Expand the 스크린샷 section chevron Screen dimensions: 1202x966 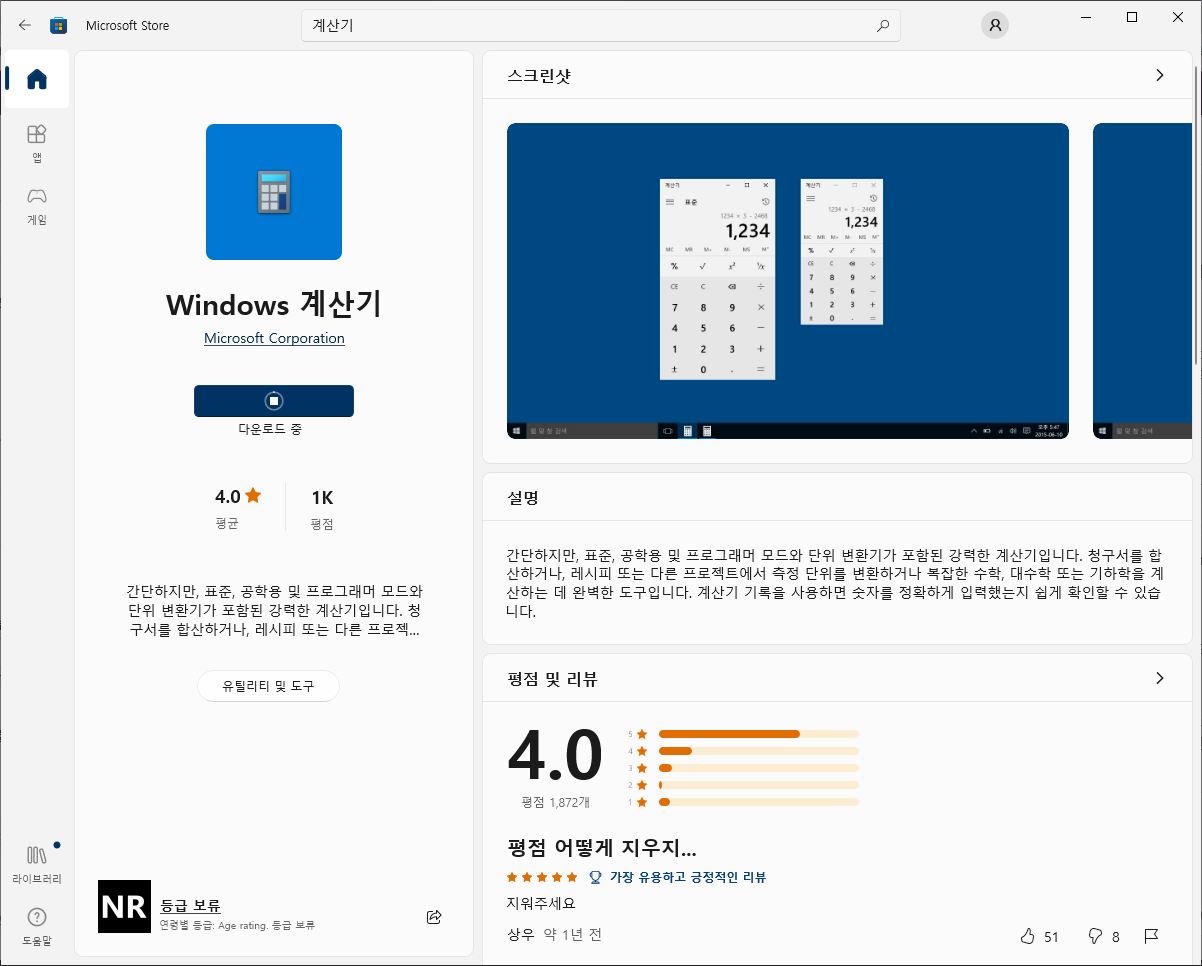click(1159, 75)
